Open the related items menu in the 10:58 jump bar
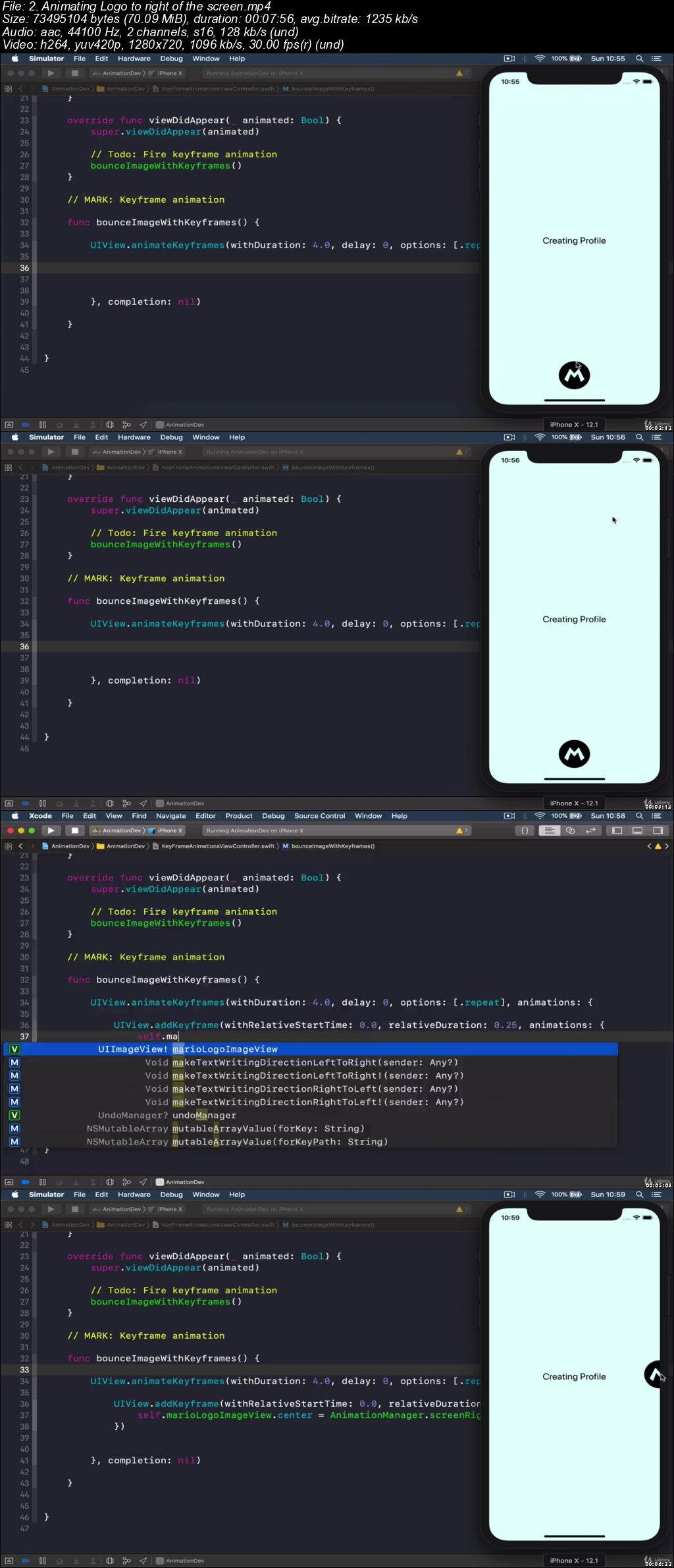The height and width of the screenshot is (1568, 674). click(8, 846)
